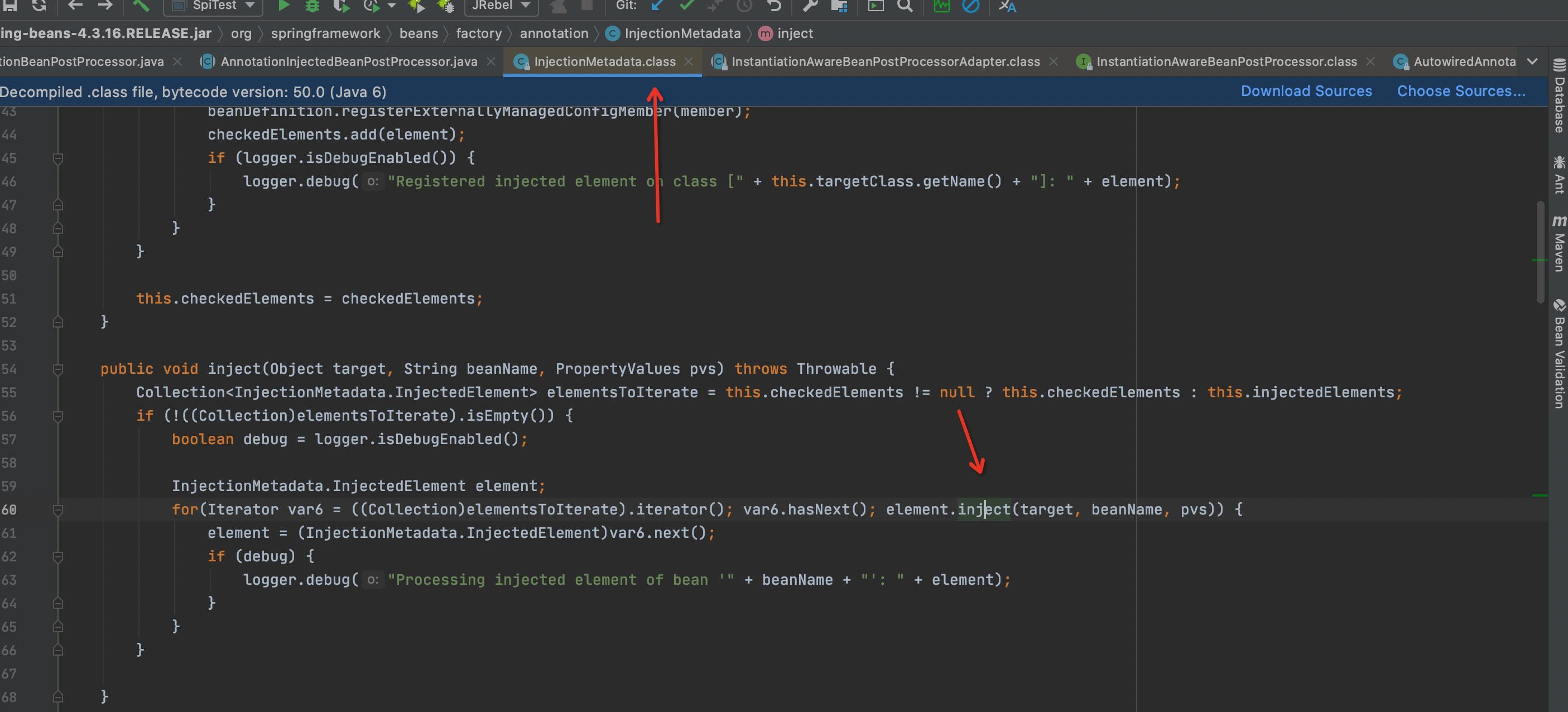Navigate back with left arrow icon

[75, 6]
